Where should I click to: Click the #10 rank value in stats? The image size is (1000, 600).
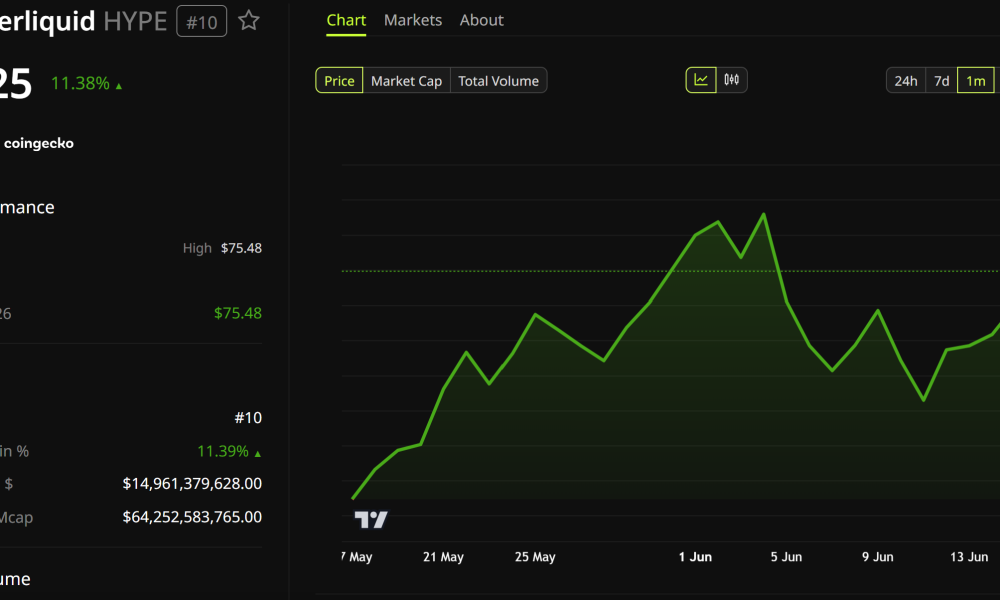click(x=248, y=418)
